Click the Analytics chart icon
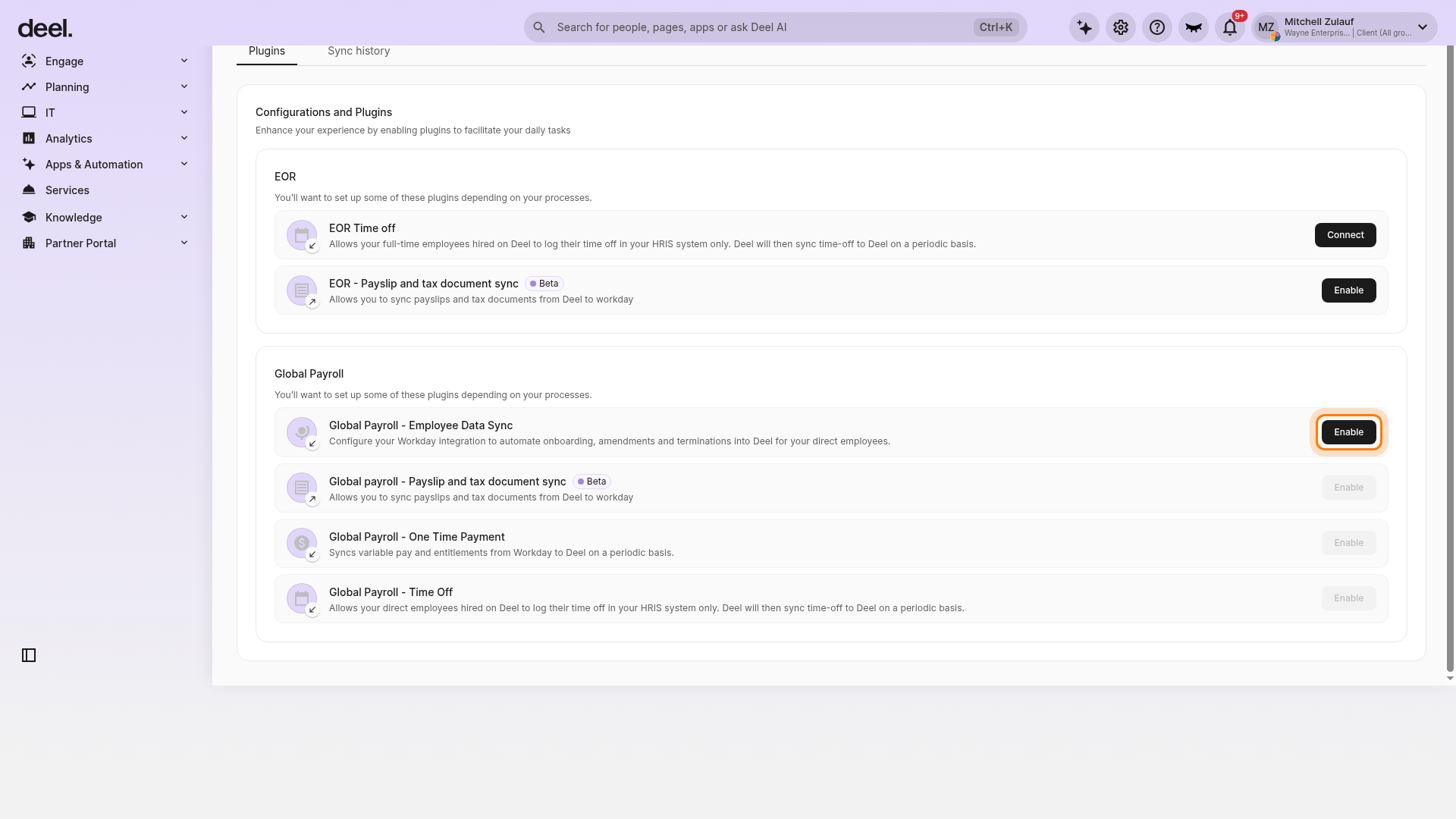This screenshot has width=1456, height=819. 29,138
